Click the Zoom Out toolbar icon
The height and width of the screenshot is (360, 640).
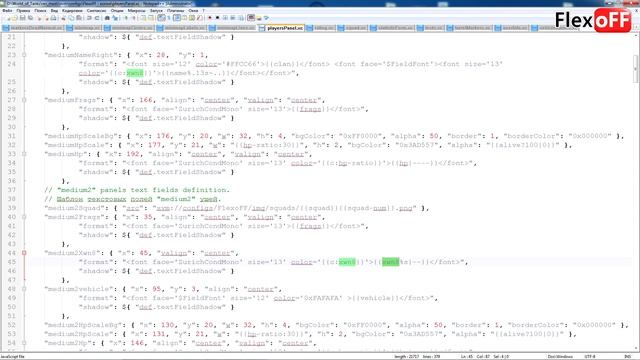click(x=133, y=18)
